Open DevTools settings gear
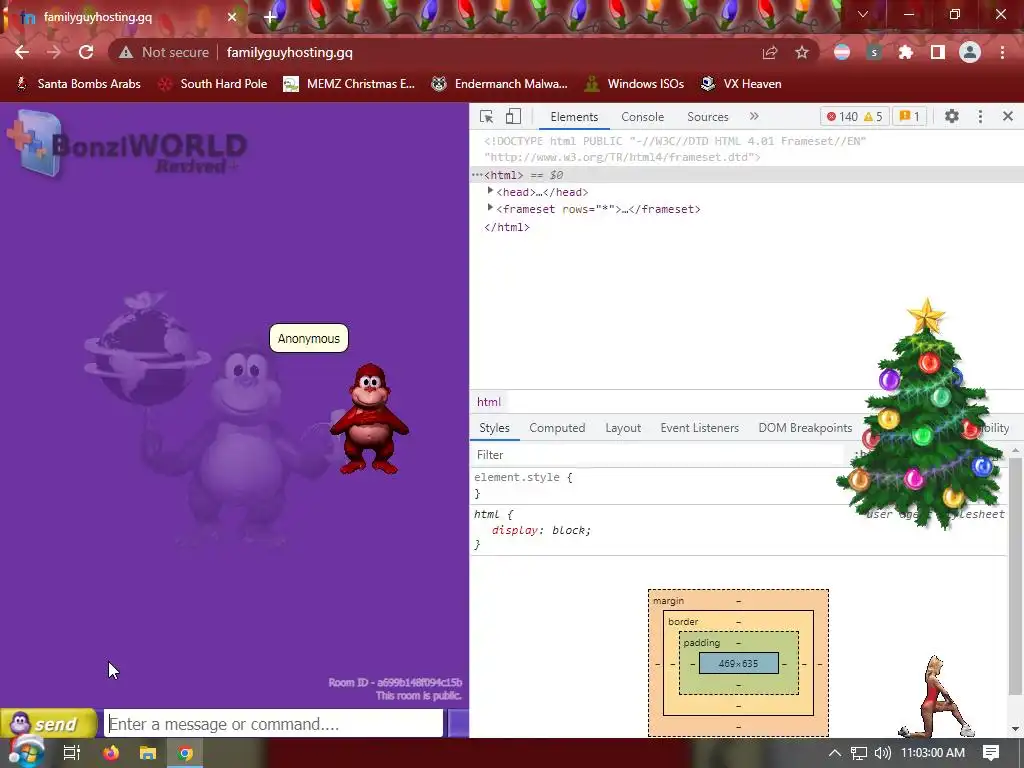The image size is (1024, 768). 952,116
